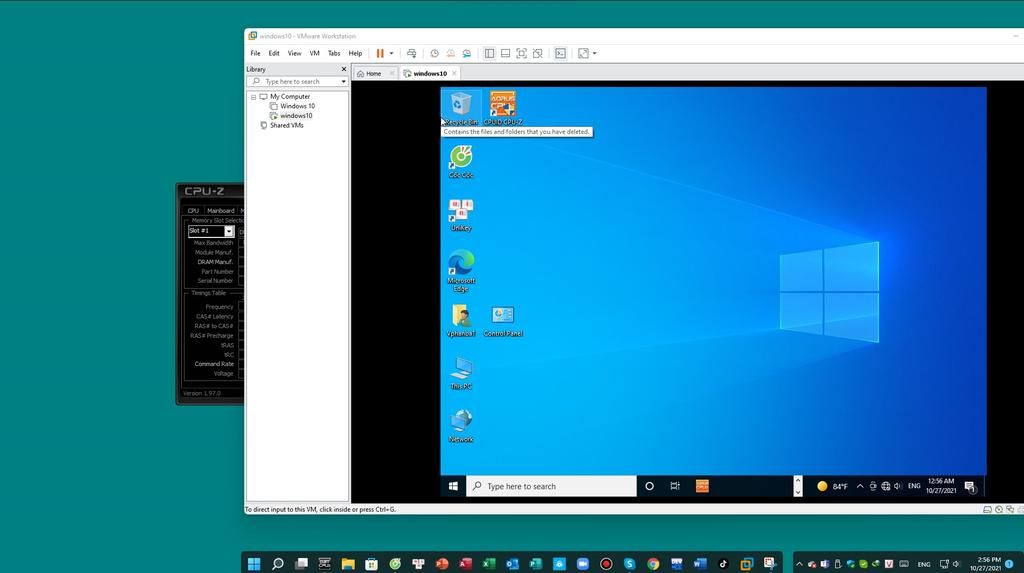This screenshot has width=1024, height=573.
Task: Click the Revert to Snapshot toolbar icon
Action: [451, 54]
